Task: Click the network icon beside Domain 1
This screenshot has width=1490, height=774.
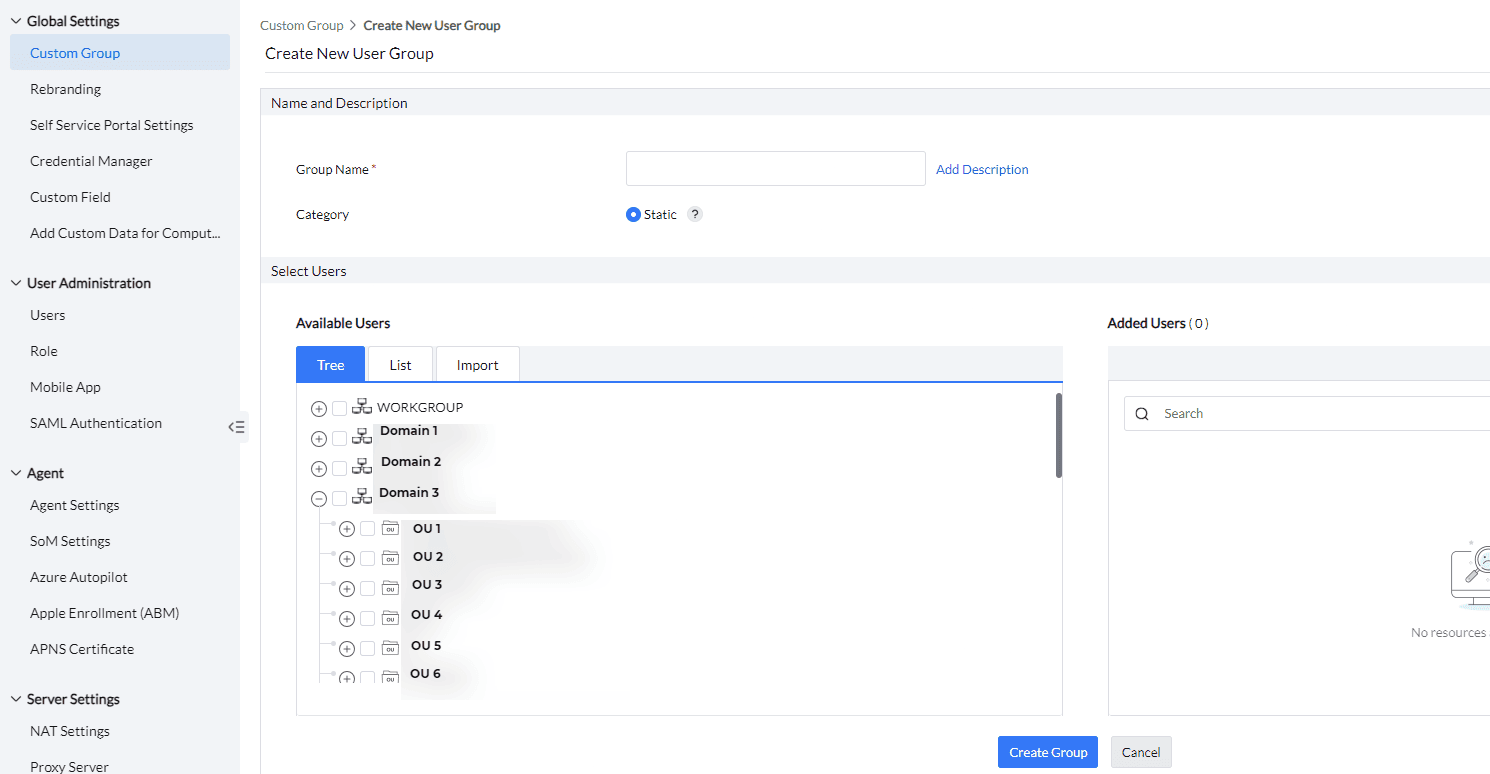Action: click(361, 437)
